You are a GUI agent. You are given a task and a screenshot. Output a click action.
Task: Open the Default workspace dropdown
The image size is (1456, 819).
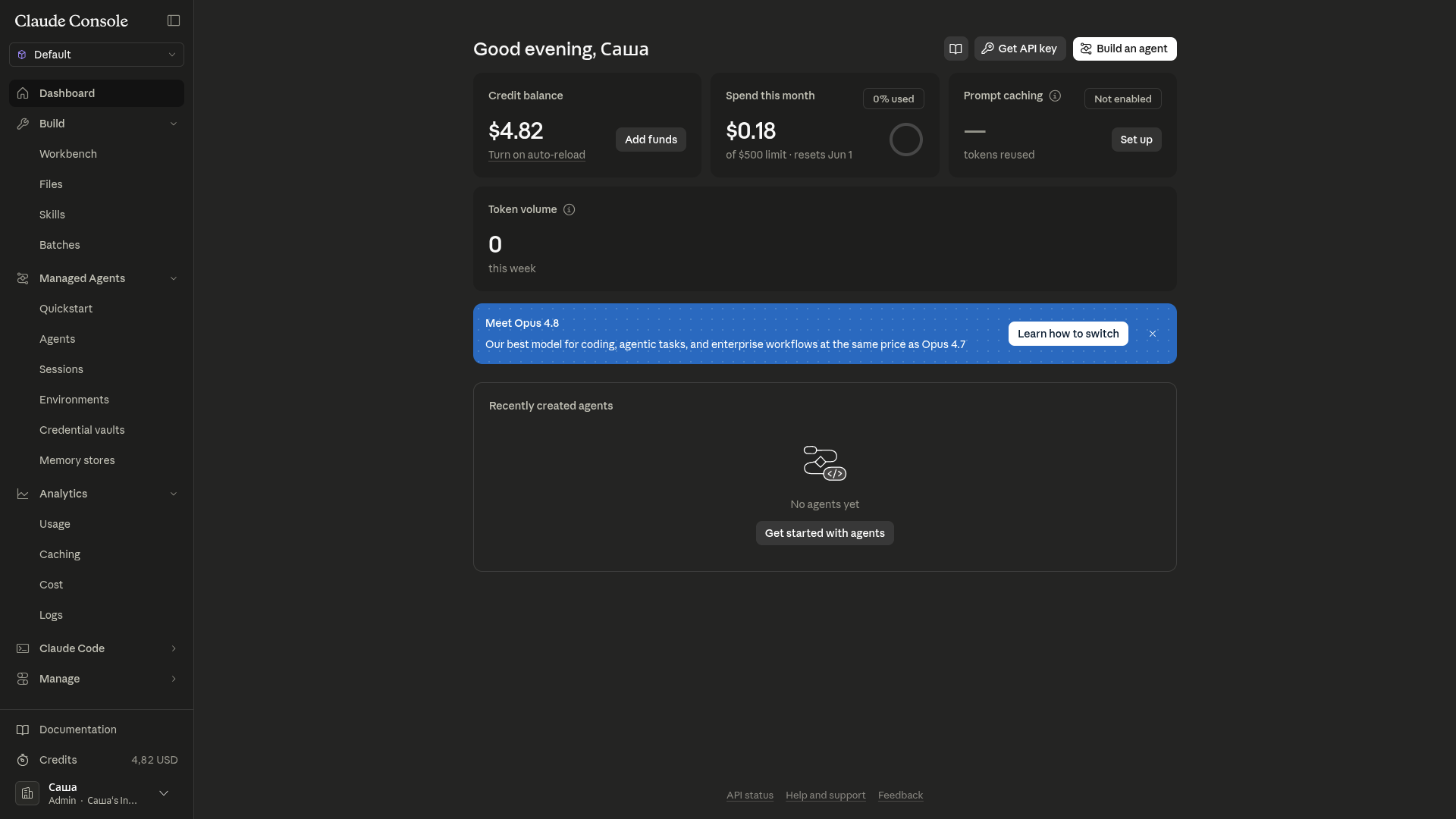[x=96, y=55]
